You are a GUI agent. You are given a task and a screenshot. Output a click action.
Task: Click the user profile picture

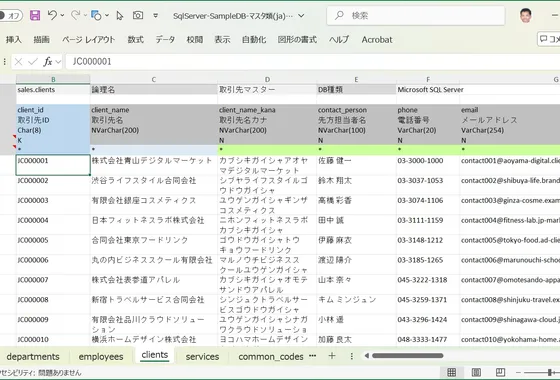tap(526, 15)
